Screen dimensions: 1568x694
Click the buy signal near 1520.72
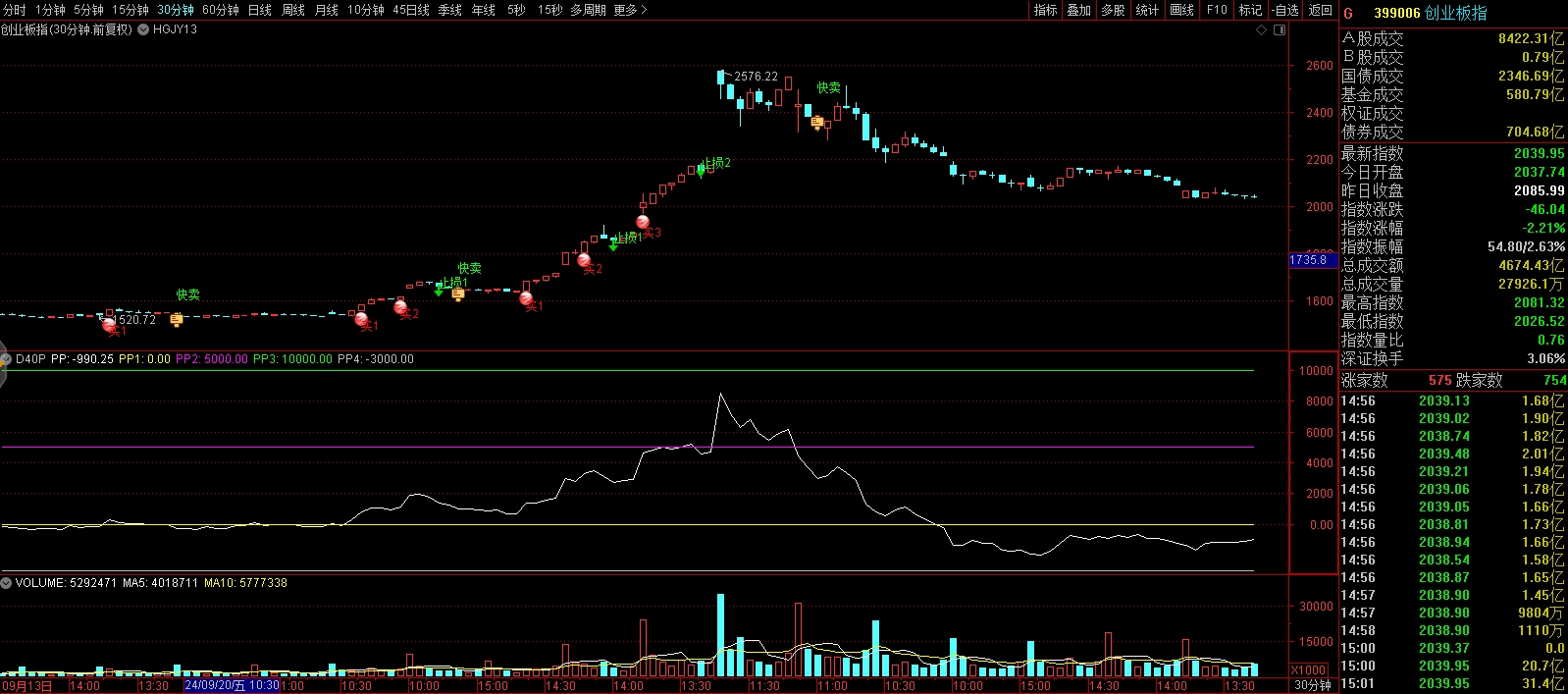109,325
